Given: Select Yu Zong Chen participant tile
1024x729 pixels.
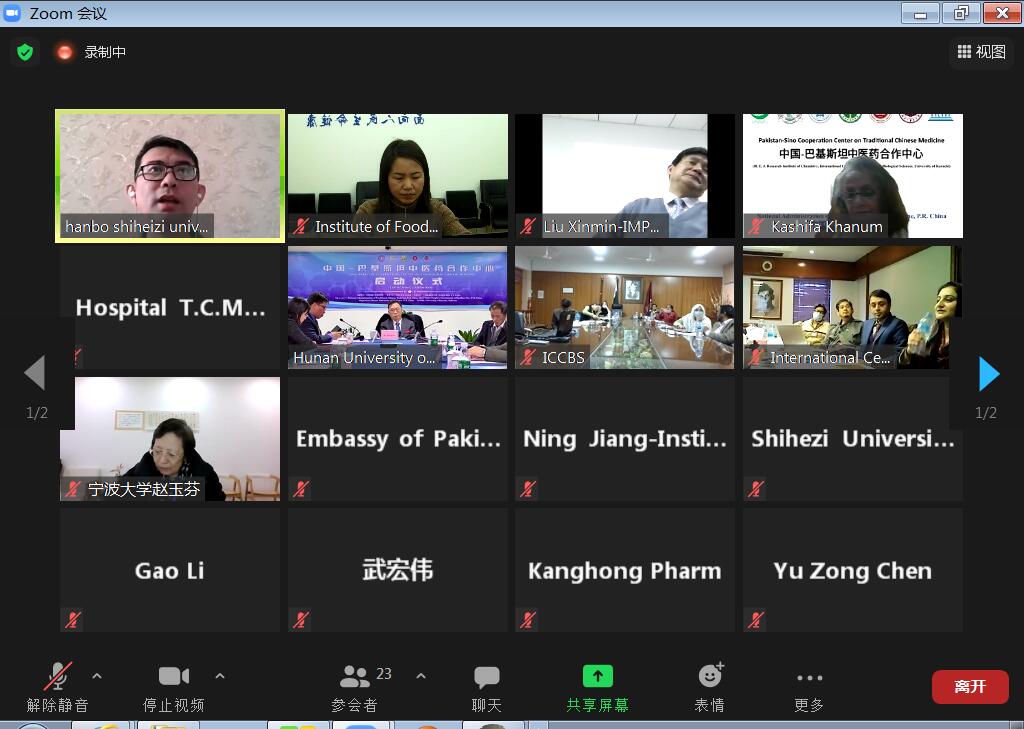Looking at the screenshot, I should pyautogui.click(x=853, y=570).
